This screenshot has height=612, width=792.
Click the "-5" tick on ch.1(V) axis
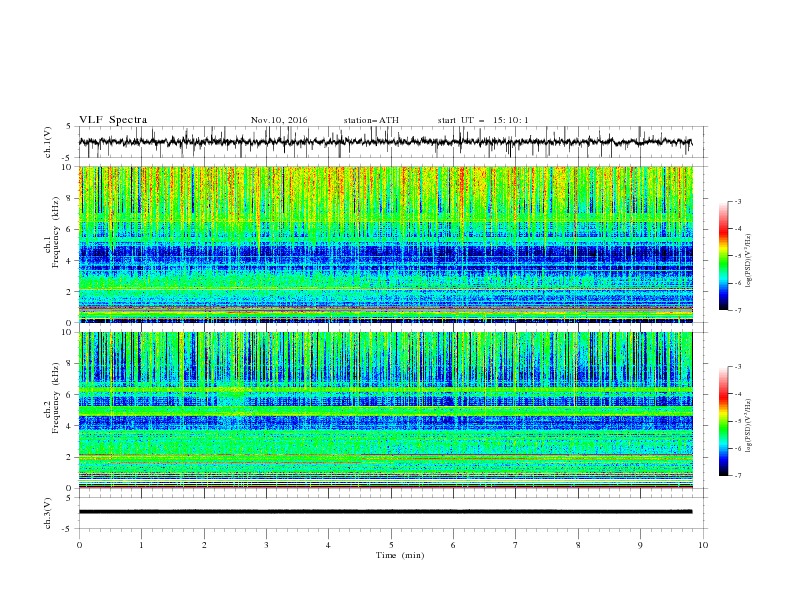tap(67, 158)
